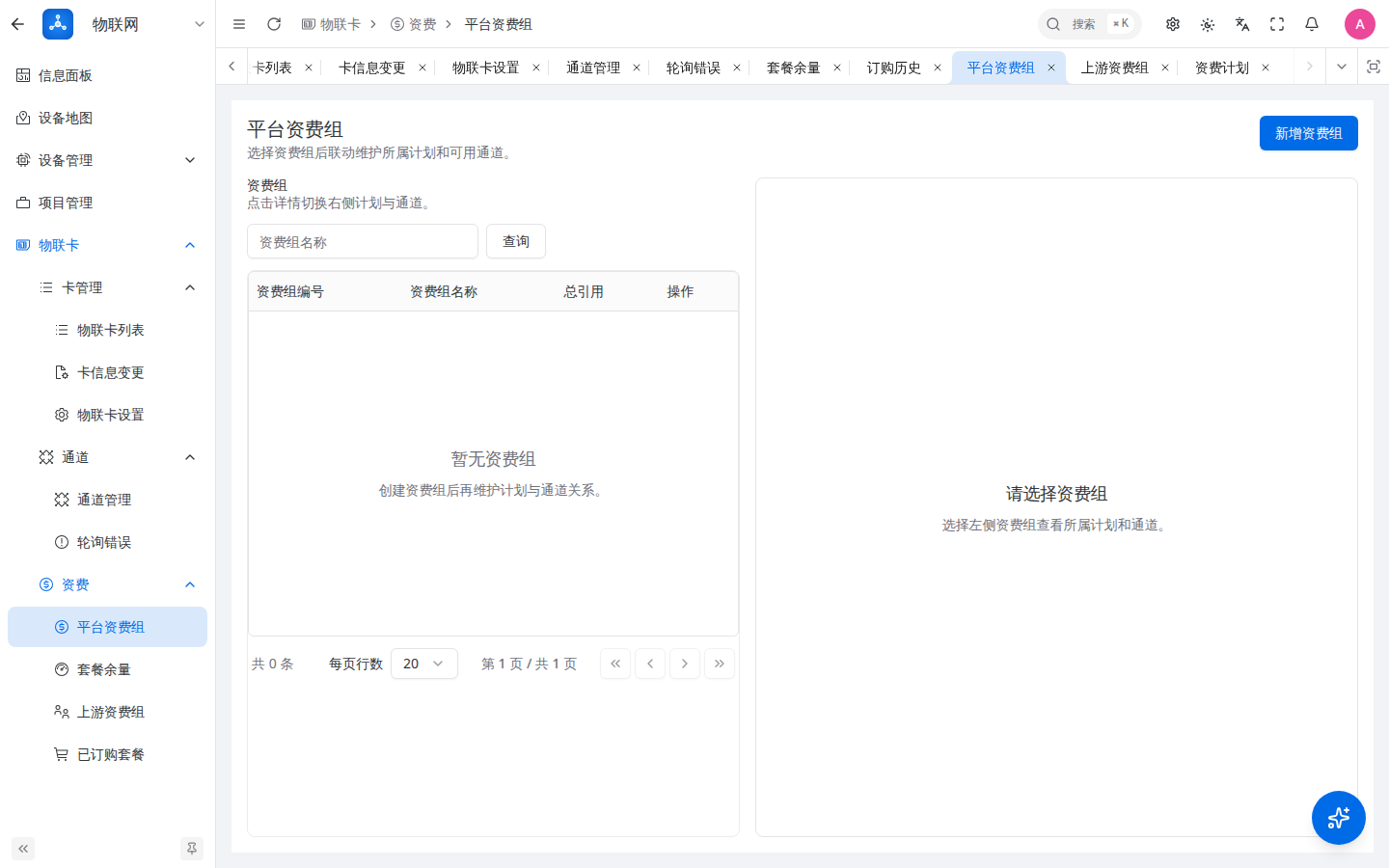
Task: Switch to 卡信息变更 tab
Action: point(372,68)
